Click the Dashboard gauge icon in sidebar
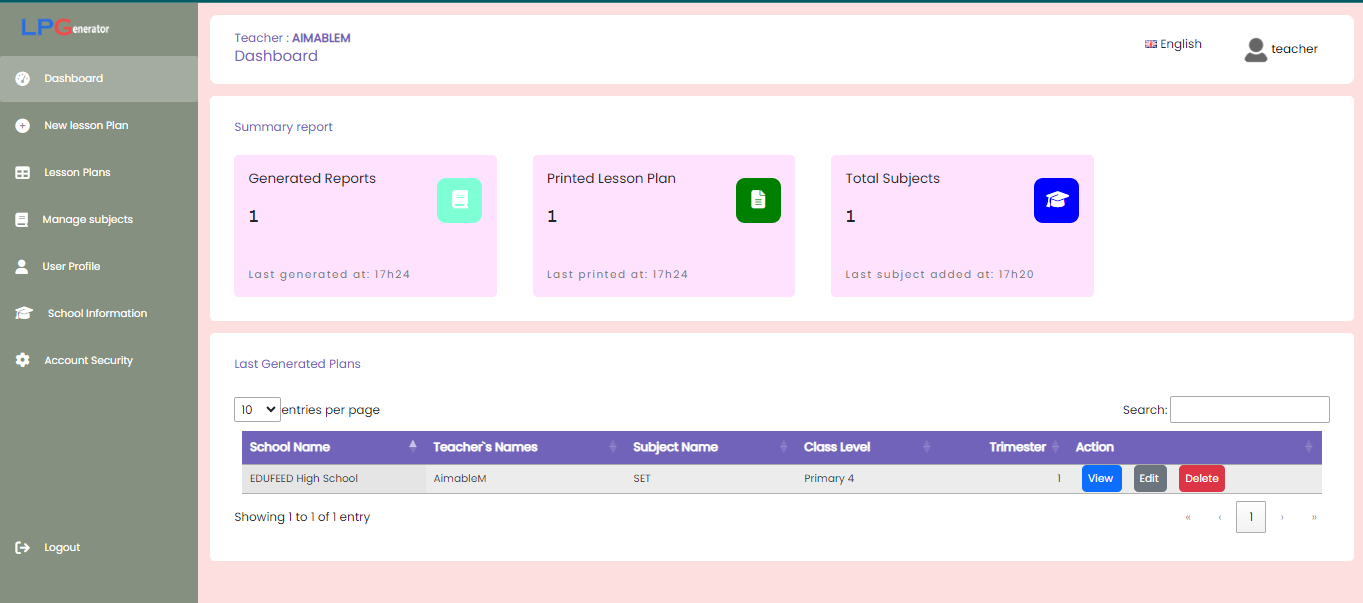 click(x=22, y=79)
